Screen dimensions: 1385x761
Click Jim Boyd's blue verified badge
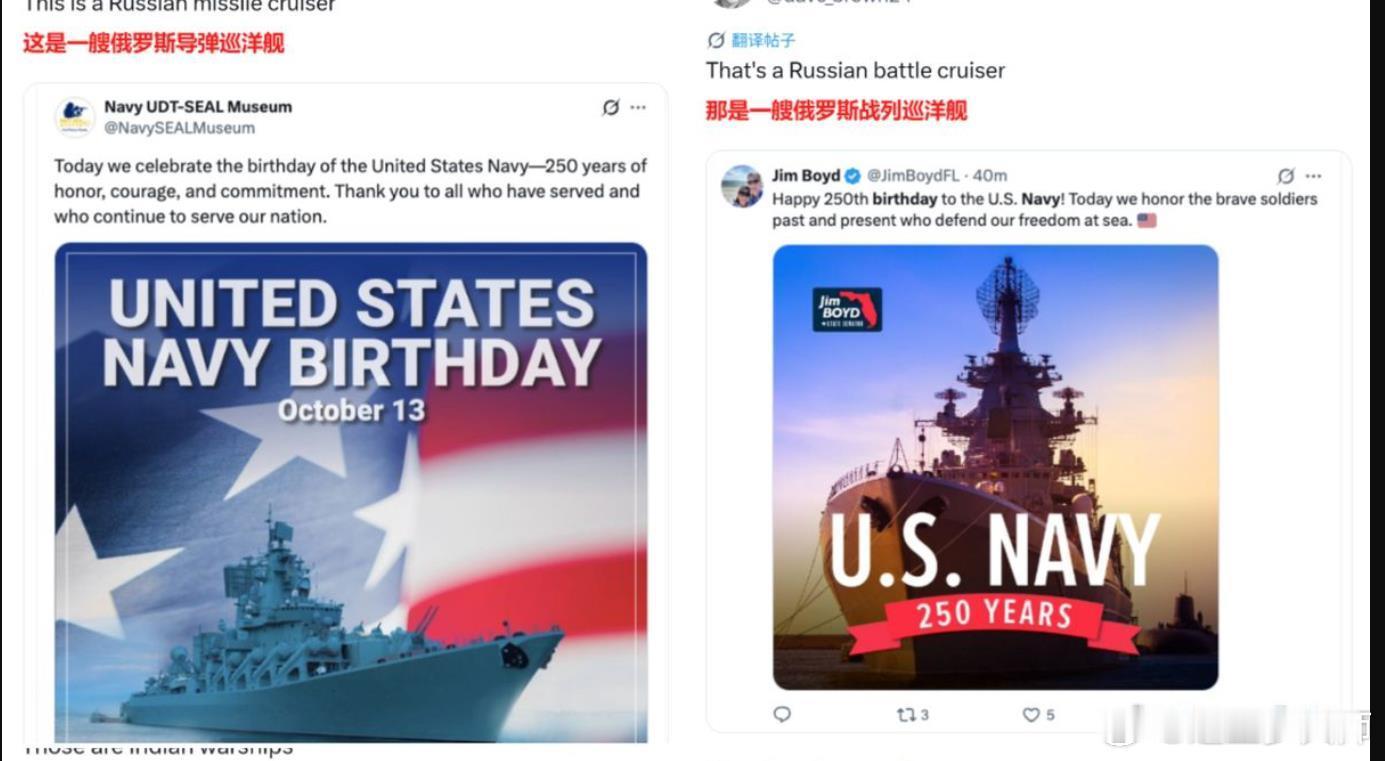tap(852, 176)
